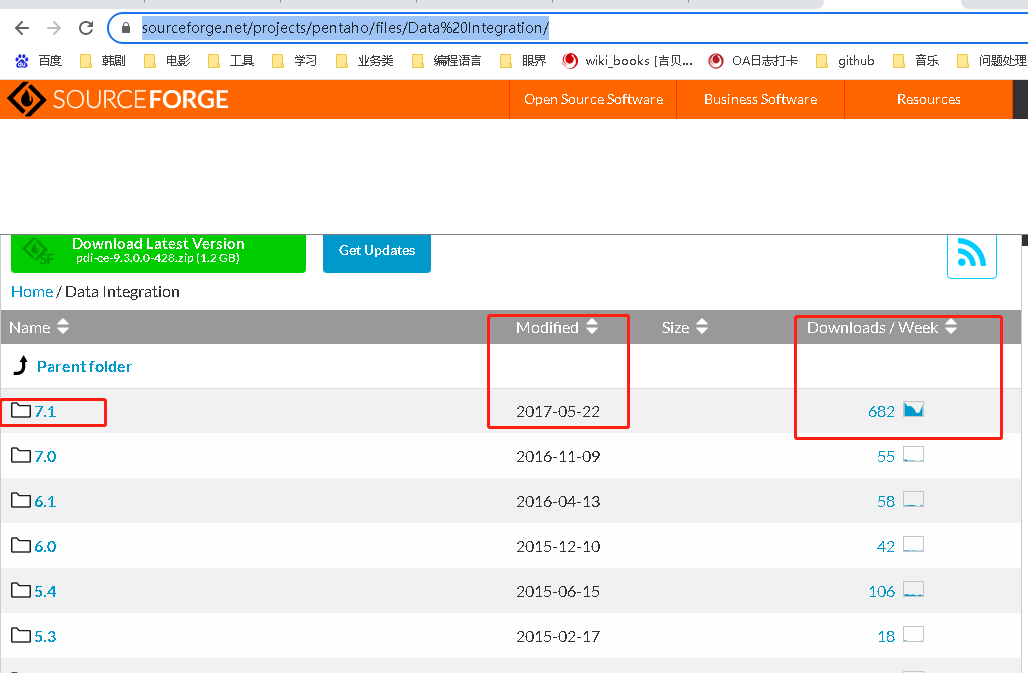Click the 2017-05-22 modified date

[x=558, y=412]
